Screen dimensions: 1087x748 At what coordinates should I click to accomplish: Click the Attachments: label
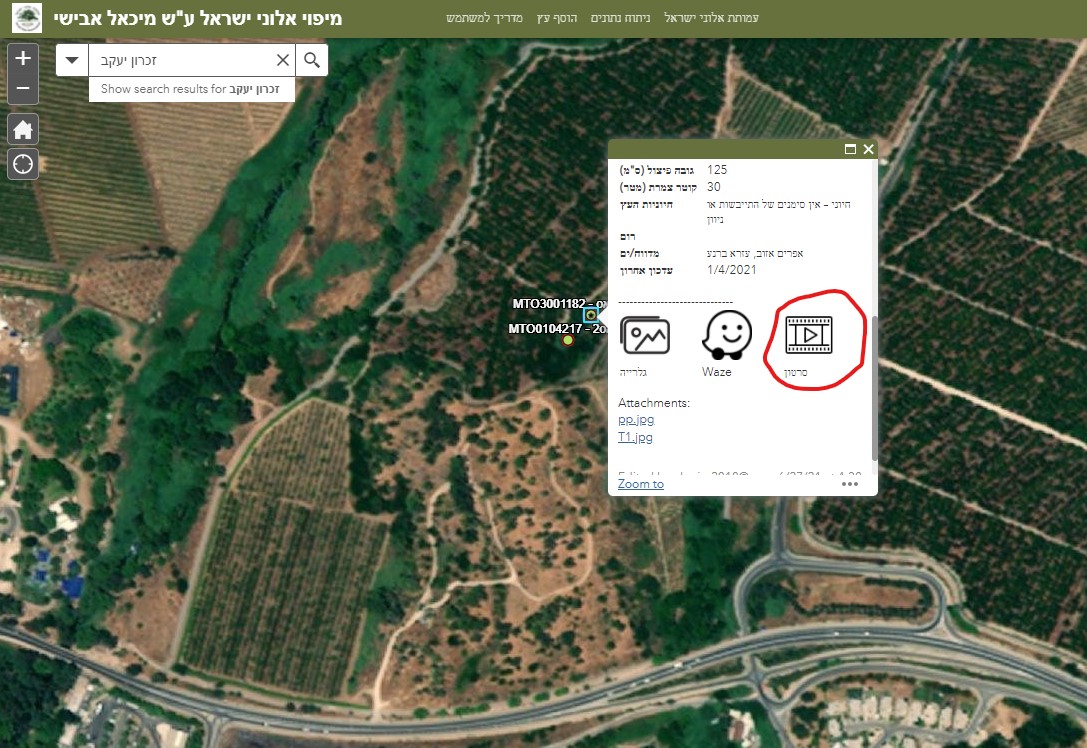click(654, 403)
